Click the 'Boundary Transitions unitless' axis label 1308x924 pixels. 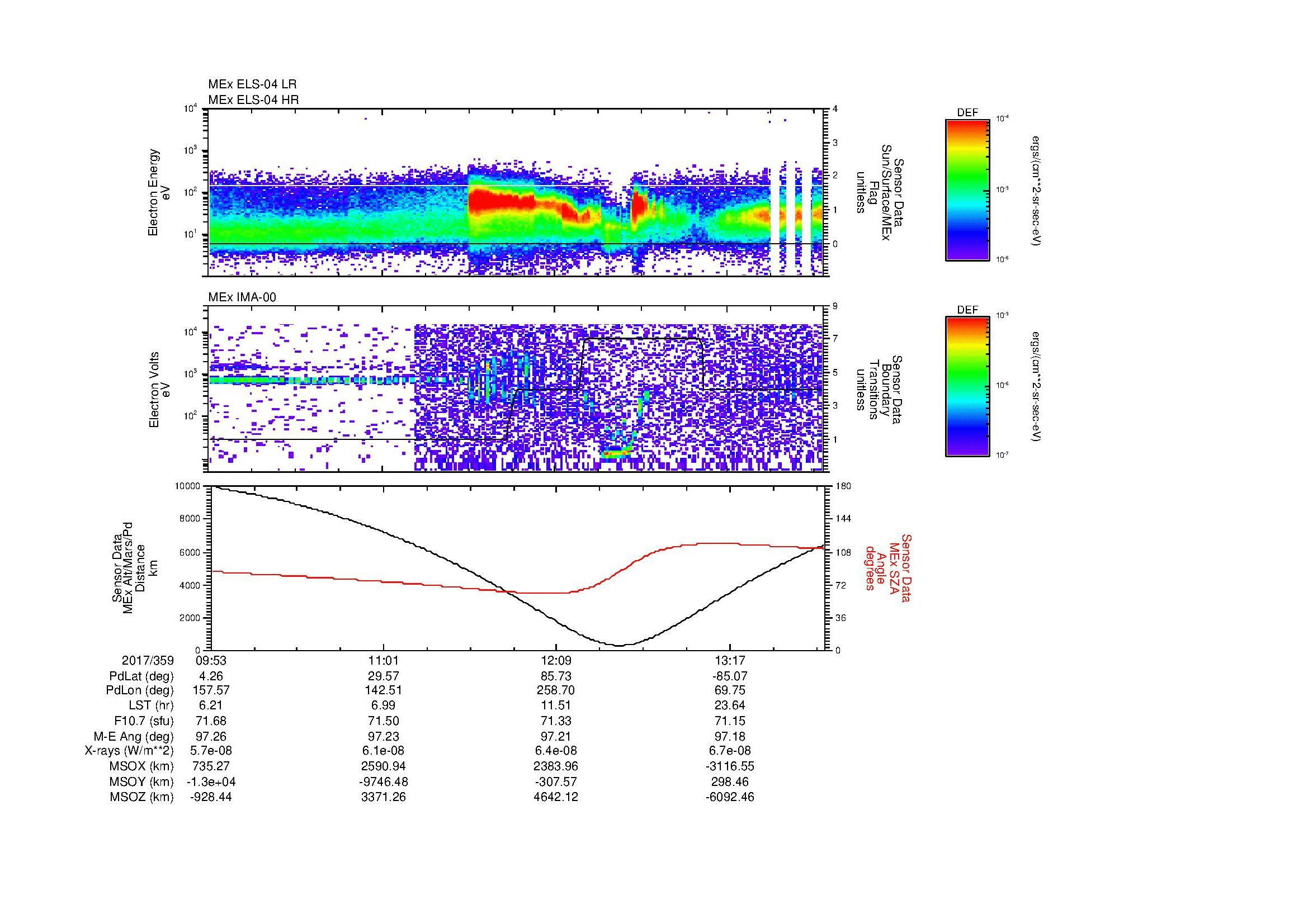[880, 390]
